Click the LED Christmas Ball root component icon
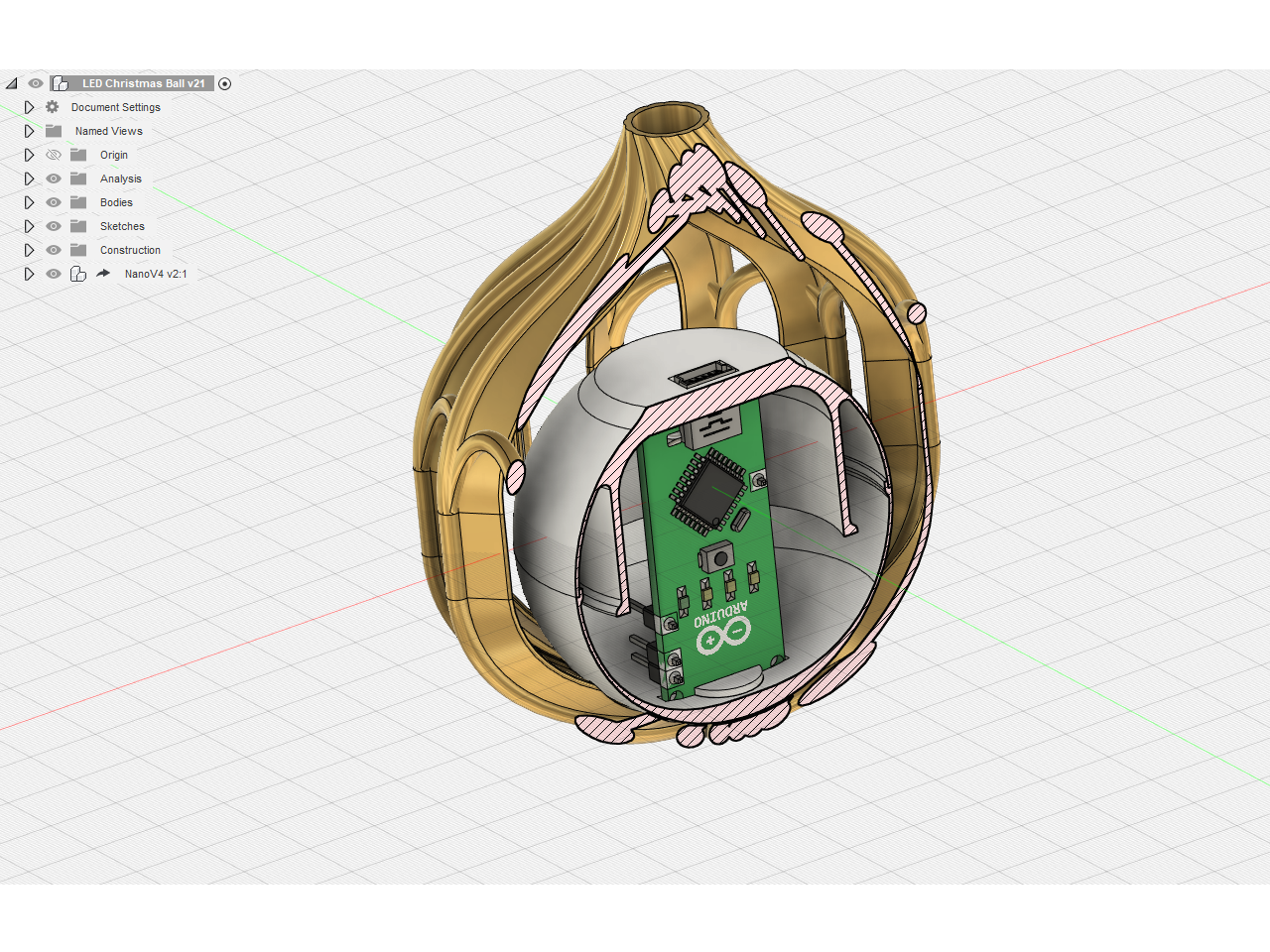This screenshot has width=1270, height=952. point(61,83)
